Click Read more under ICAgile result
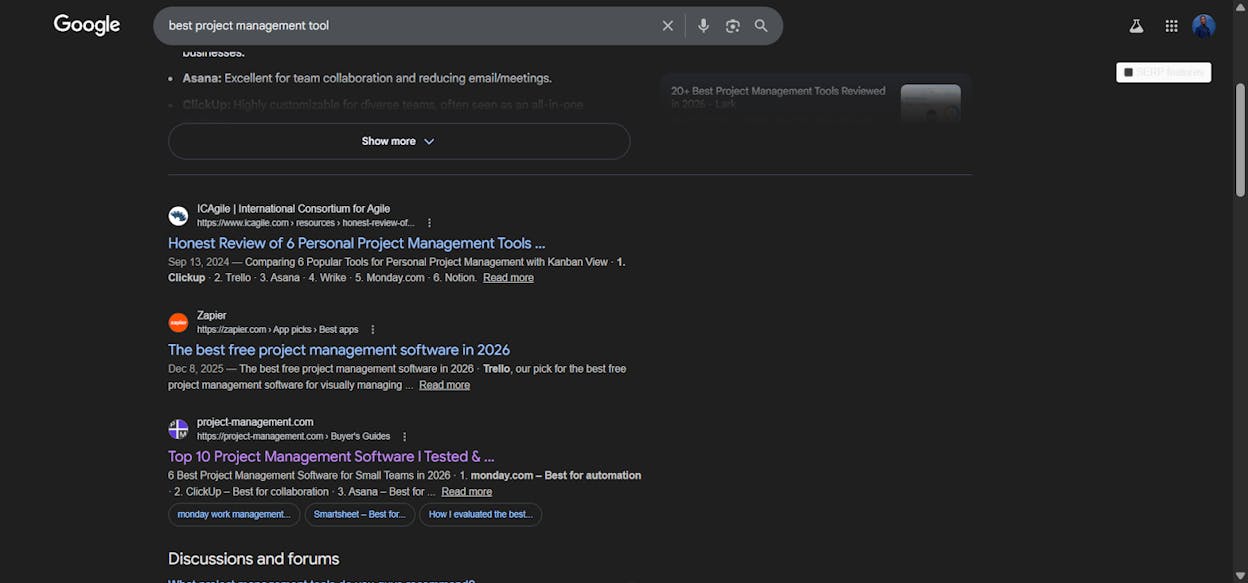 pos(508,278)
